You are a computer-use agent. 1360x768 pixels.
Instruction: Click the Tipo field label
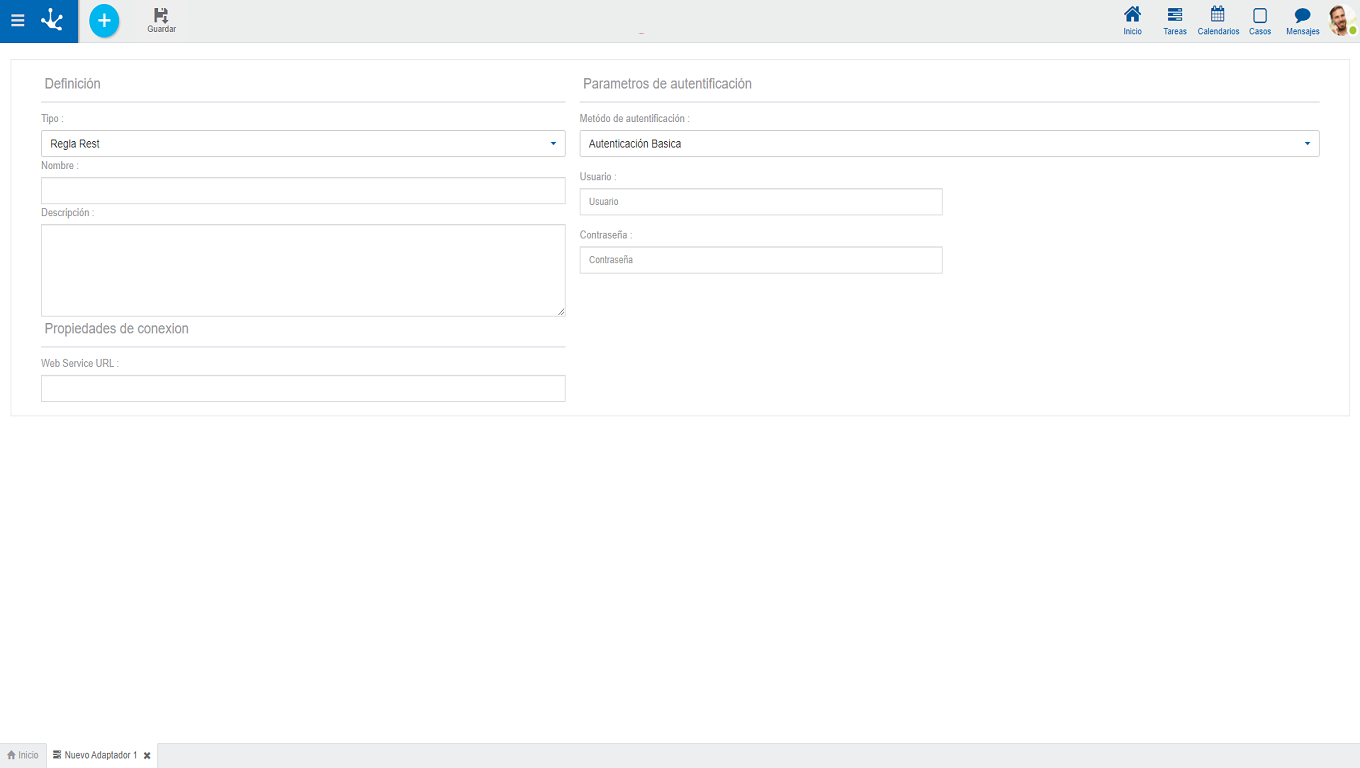pos(52,118)
